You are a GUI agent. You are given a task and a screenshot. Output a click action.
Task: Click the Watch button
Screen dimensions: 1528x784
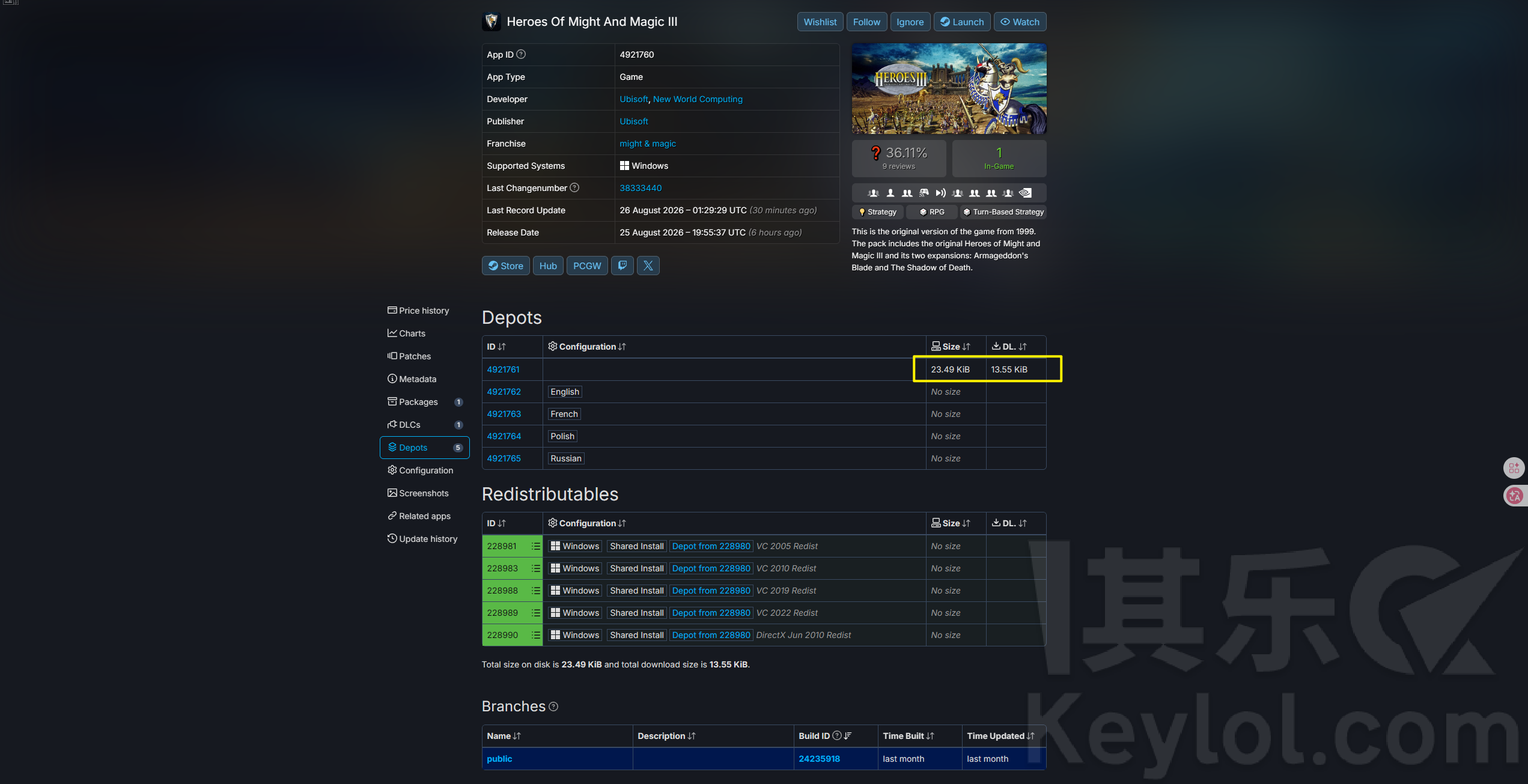coord(1020,22)
